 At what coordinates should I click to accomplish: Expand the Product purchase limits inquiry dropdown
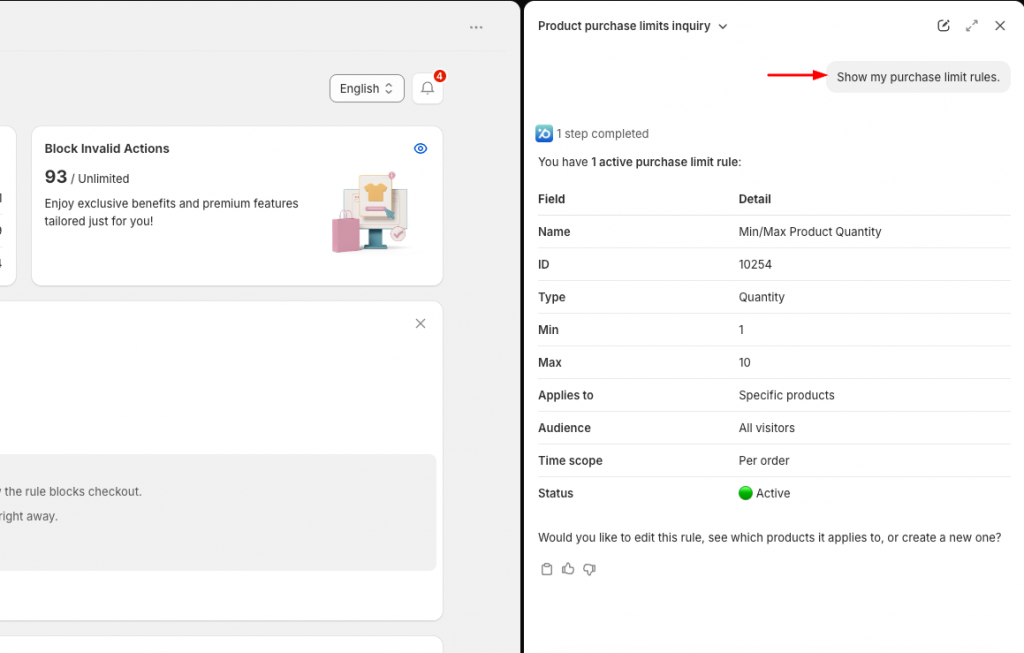point(723,26)
